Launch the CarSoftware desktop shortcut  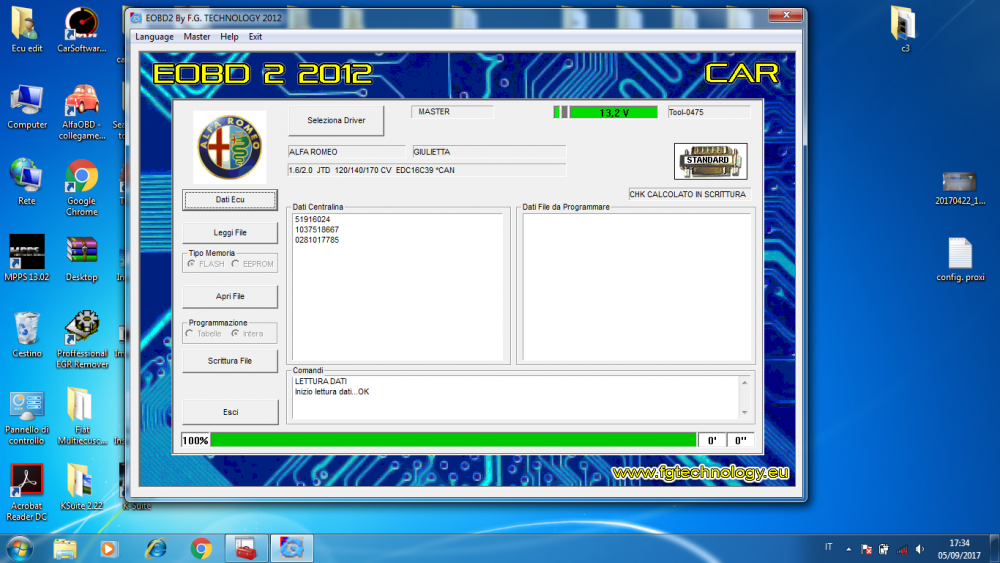82,30
